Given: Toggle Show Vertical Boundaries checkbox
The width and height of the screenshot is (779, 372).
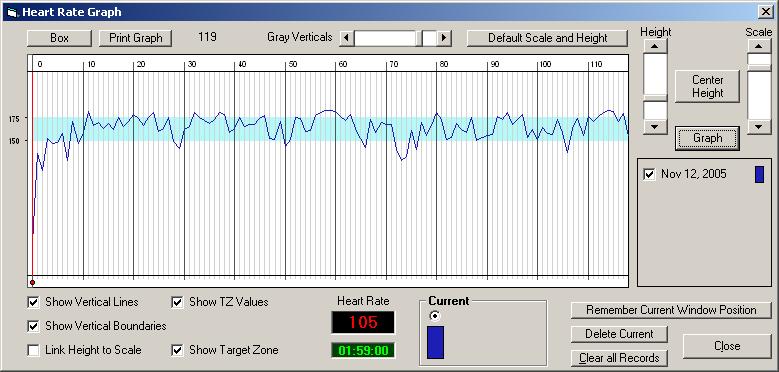Looking at the screenshot, I should point(34,326).
